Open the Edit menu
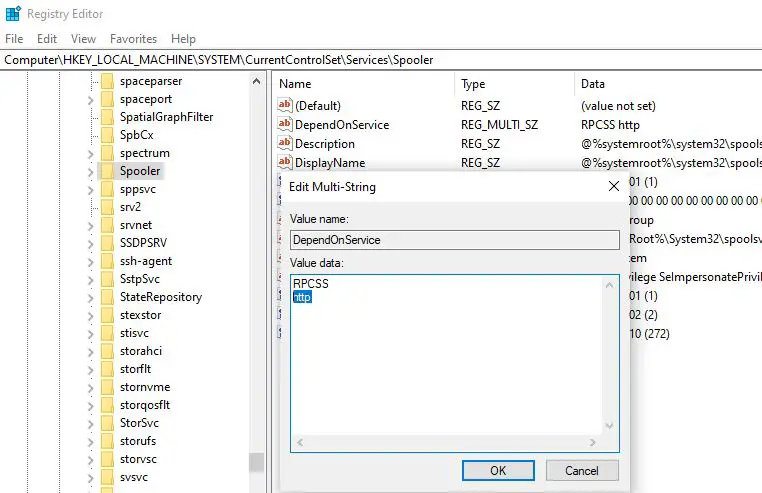 point(47,39)
